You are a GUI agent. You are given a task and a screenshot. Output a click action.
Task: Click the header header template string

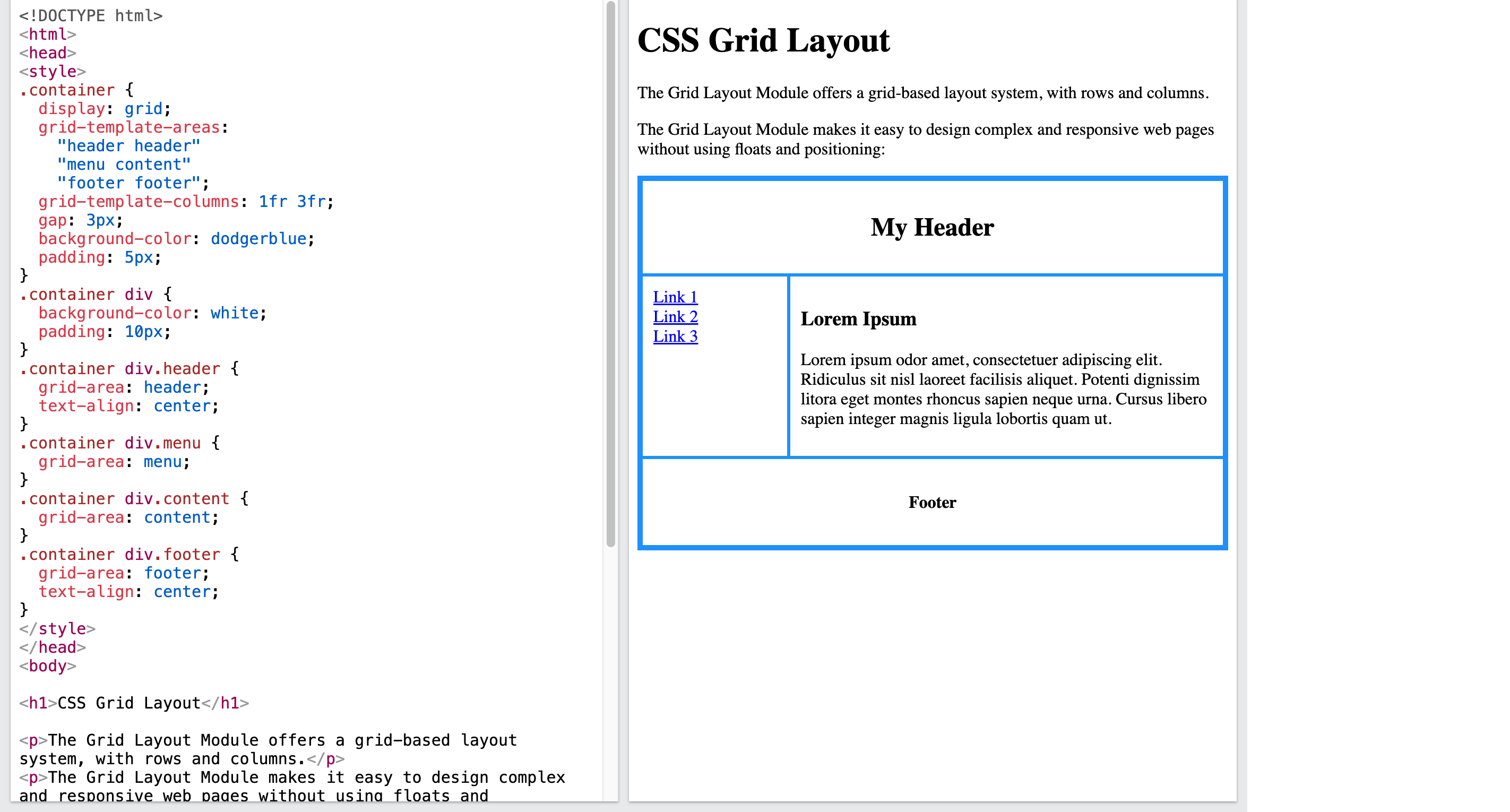128,145
